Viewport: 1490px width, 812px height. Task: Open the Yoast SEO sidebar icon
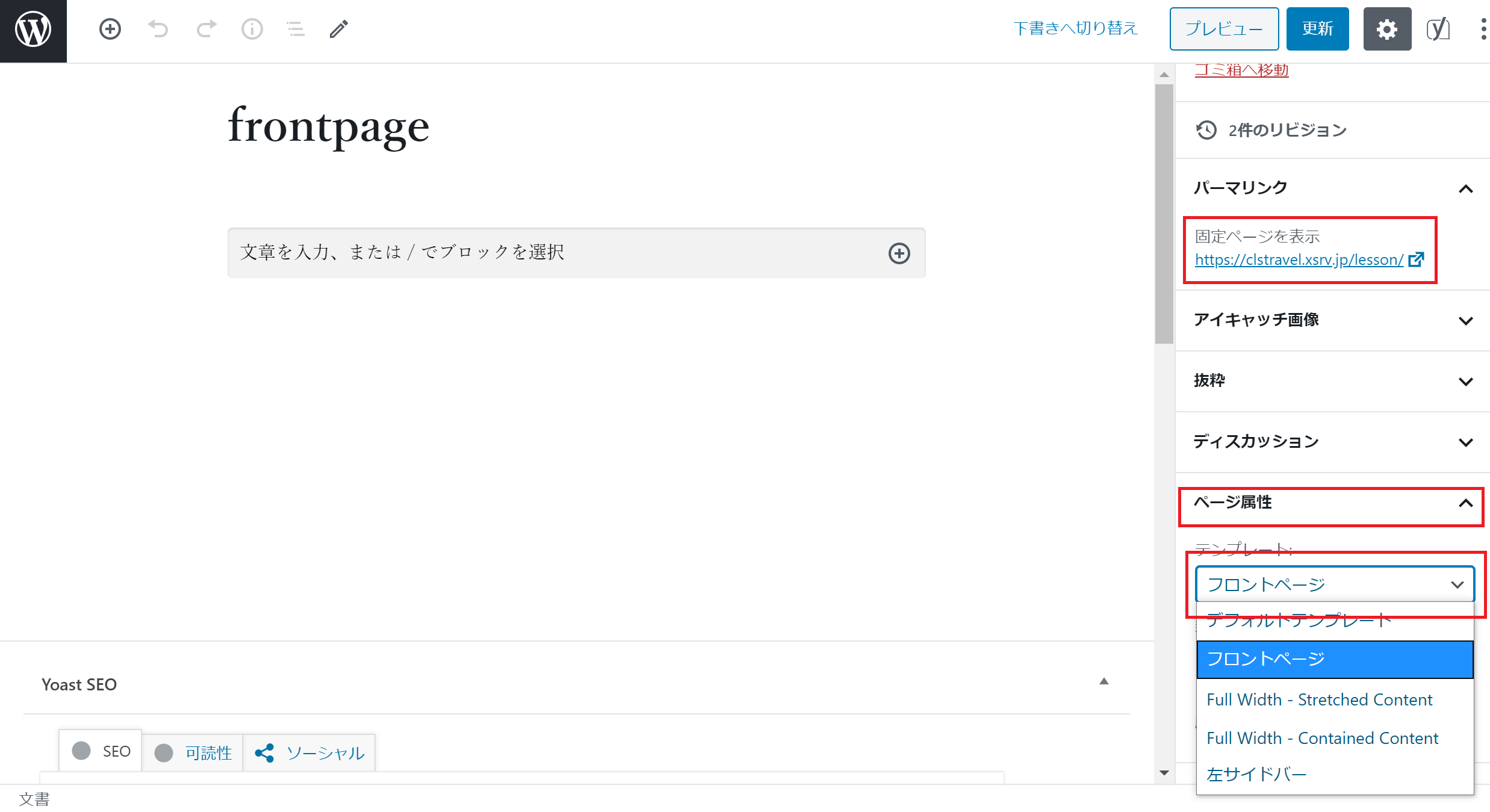tap(1438, 29)
